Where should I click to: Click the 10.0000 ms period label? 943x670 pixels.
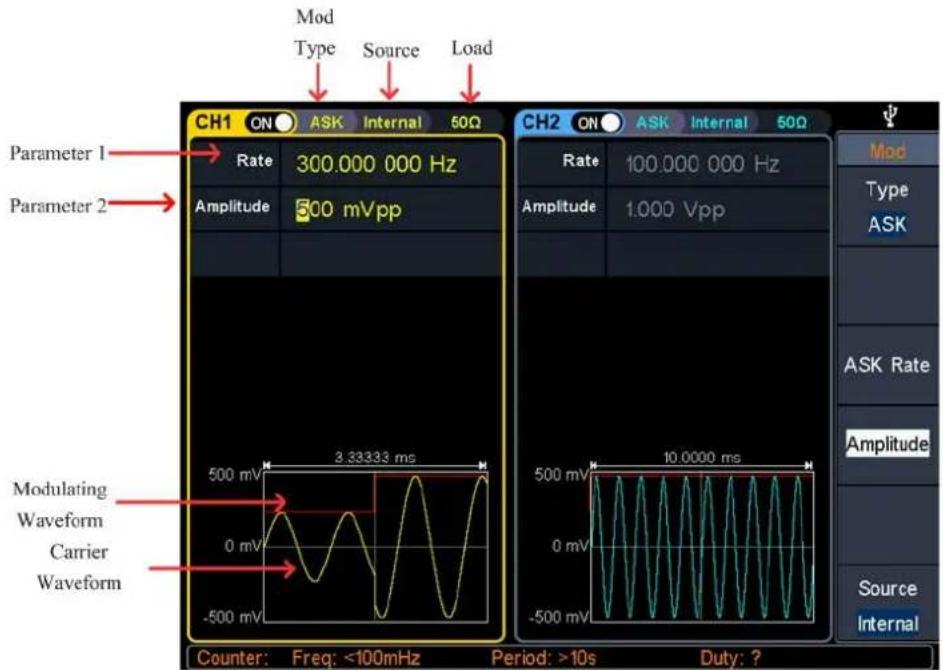702,458
